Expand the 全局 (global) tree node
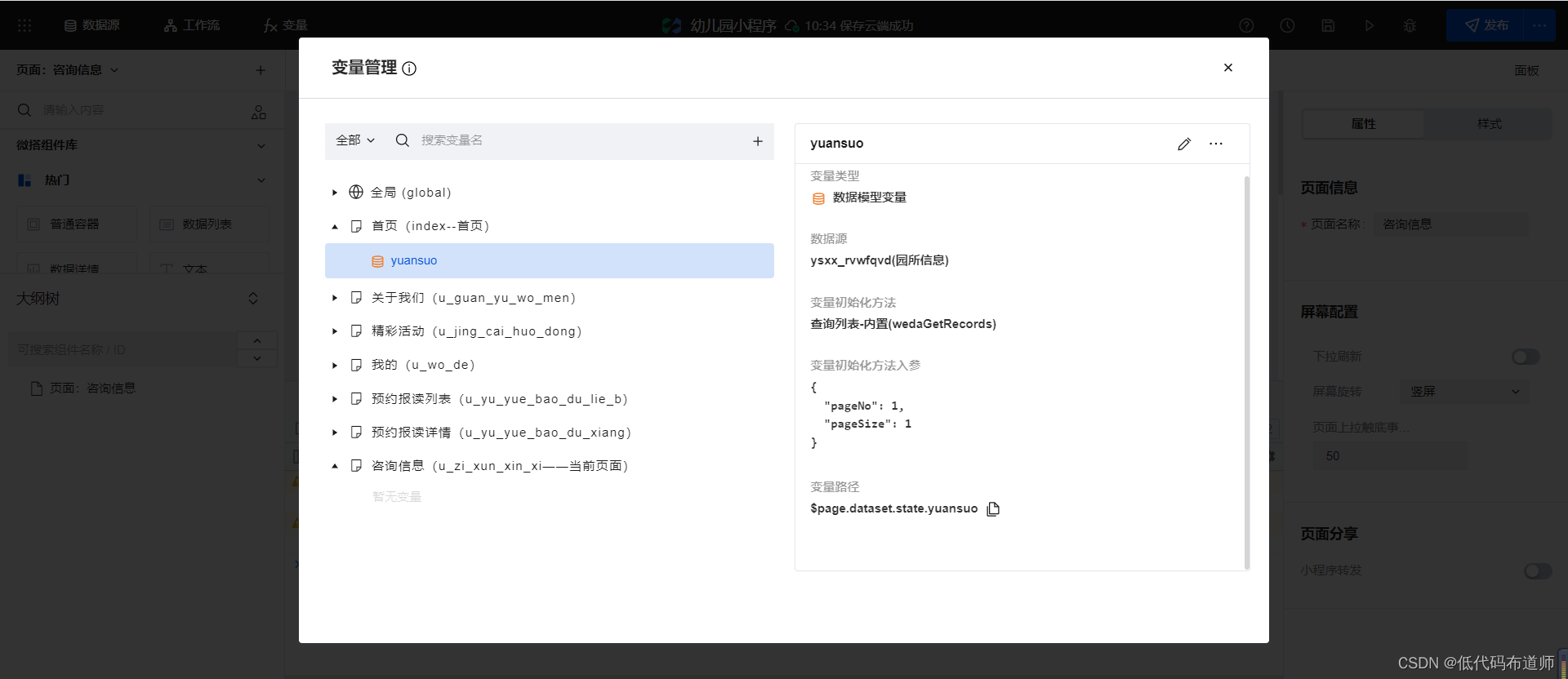This screenshot has height=679, width=1568. pos(335,193)
